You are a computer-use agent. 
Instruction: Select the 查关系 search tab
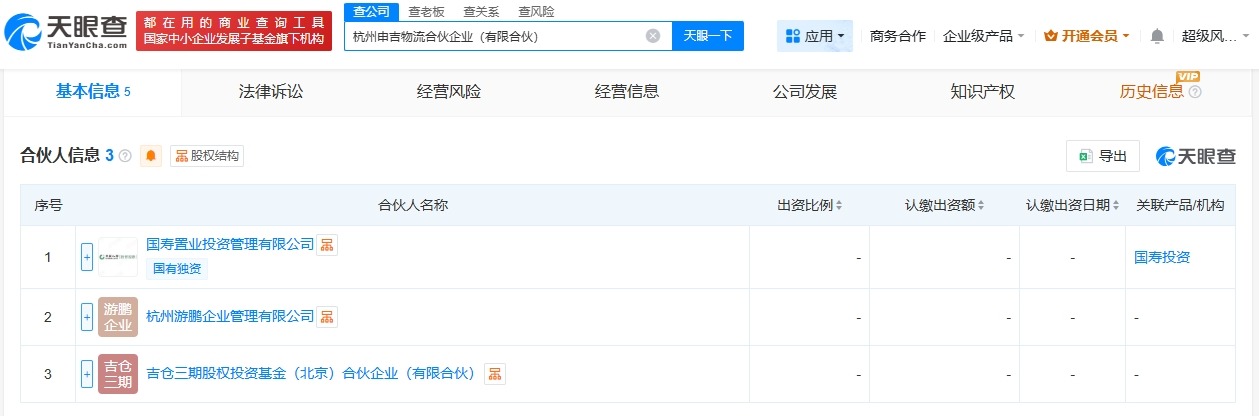[x=481, y=12]
